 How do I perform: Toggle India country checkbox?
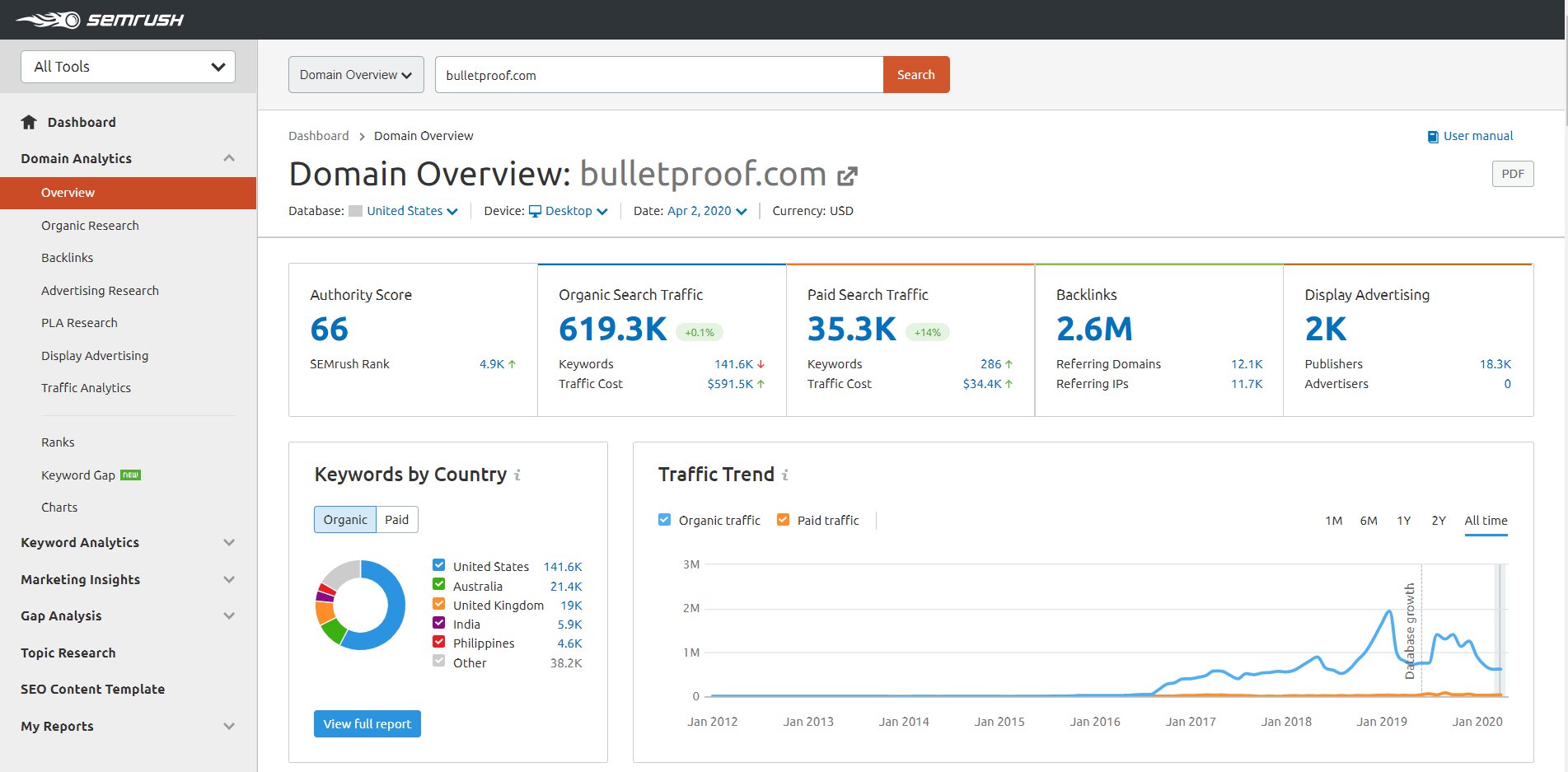(x=439, y=622)
